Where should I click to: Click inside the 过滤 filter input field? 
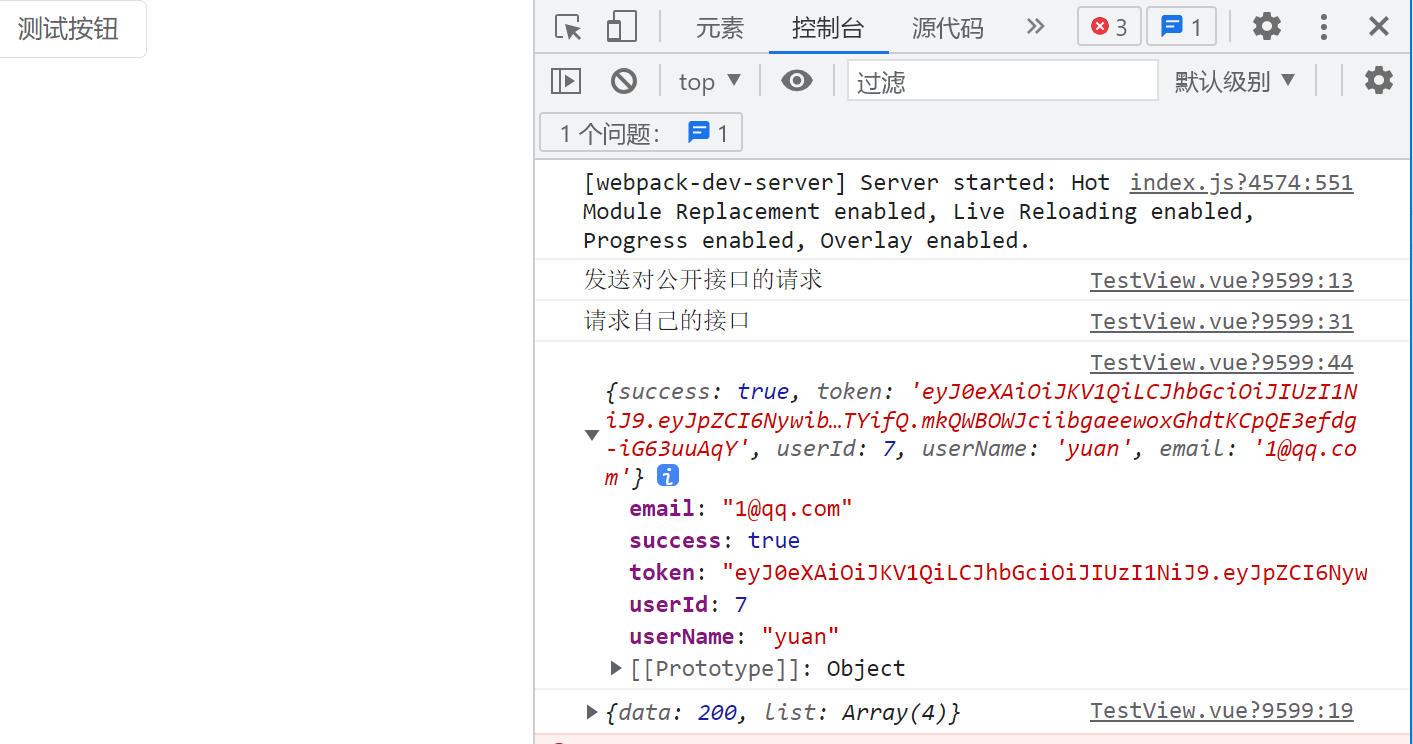(1002, 81)
